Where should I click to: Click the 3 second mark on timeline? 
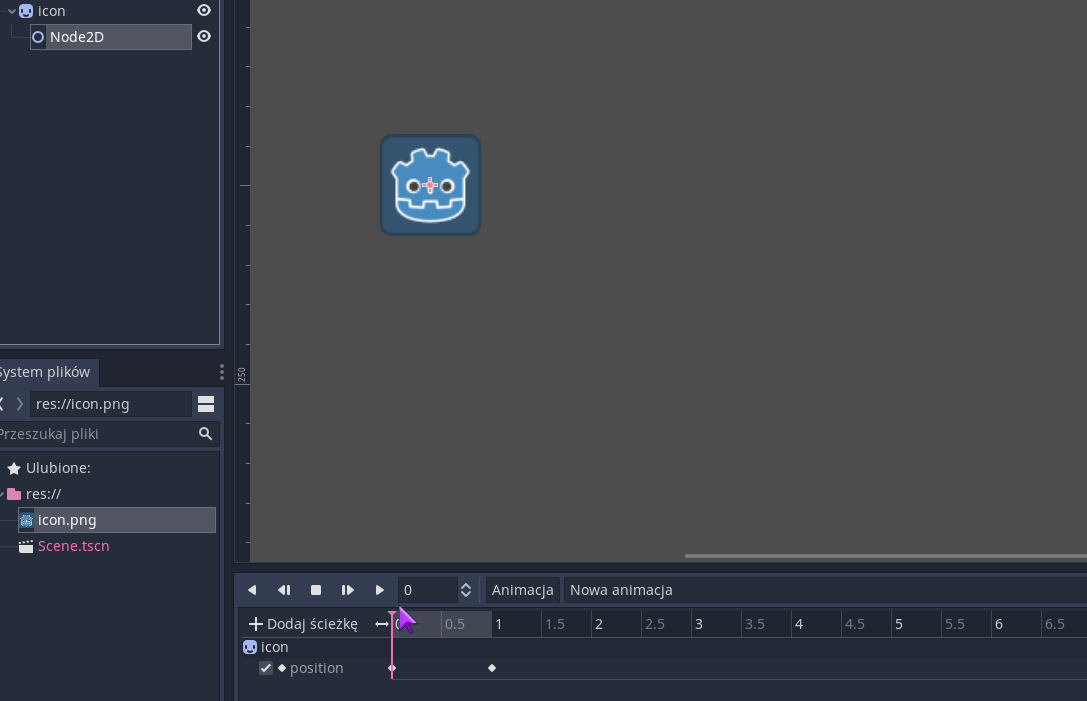click(699, 624)
